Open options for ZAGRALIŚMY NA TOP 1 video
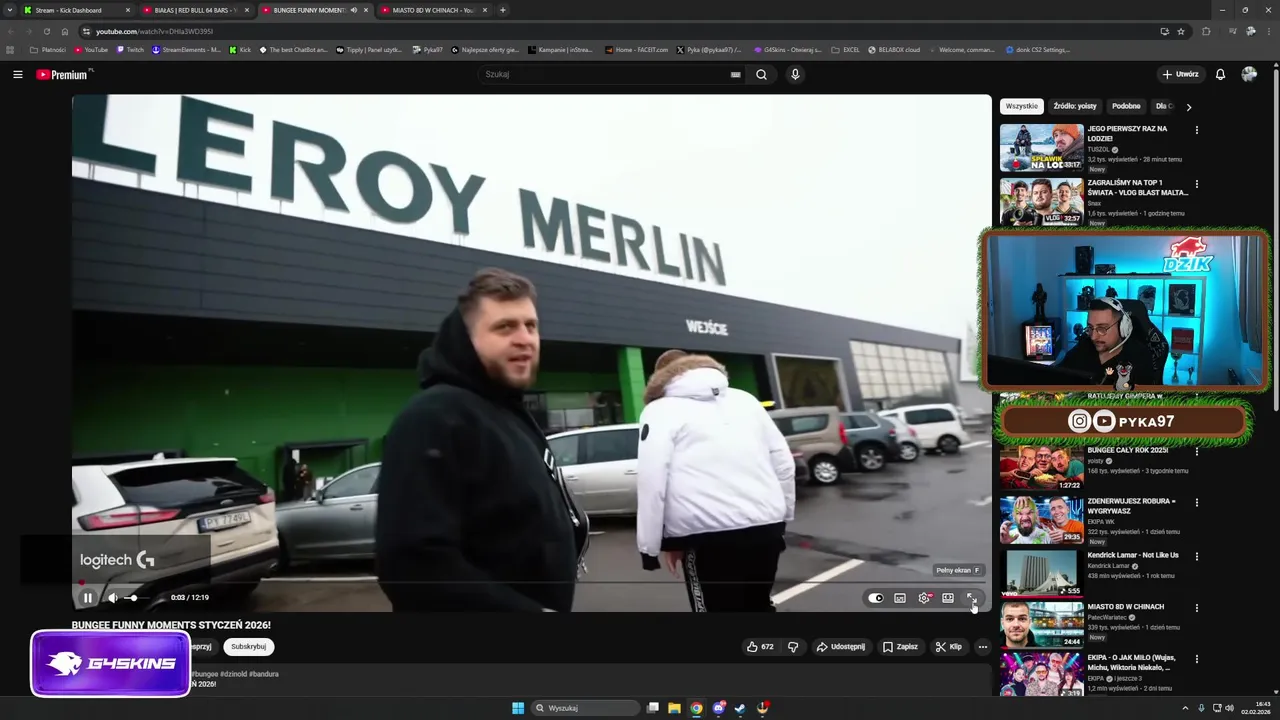The image size is (1280, 720). [x=1196, y=184]
